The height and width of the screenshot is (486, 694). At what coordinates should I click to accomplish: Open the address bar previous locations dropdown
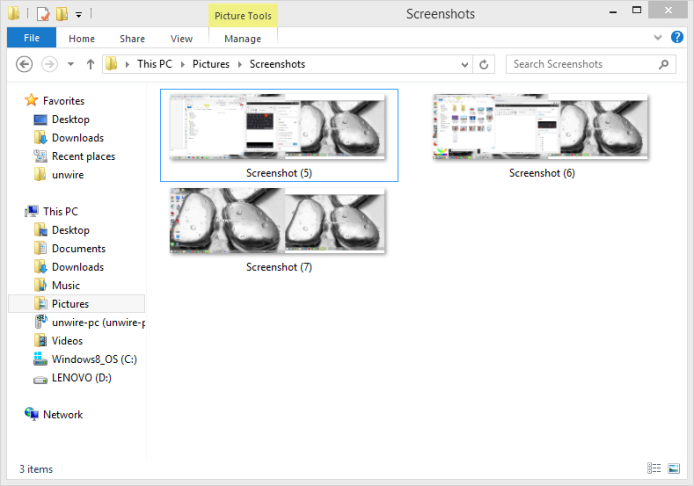(x=465, y=64)
